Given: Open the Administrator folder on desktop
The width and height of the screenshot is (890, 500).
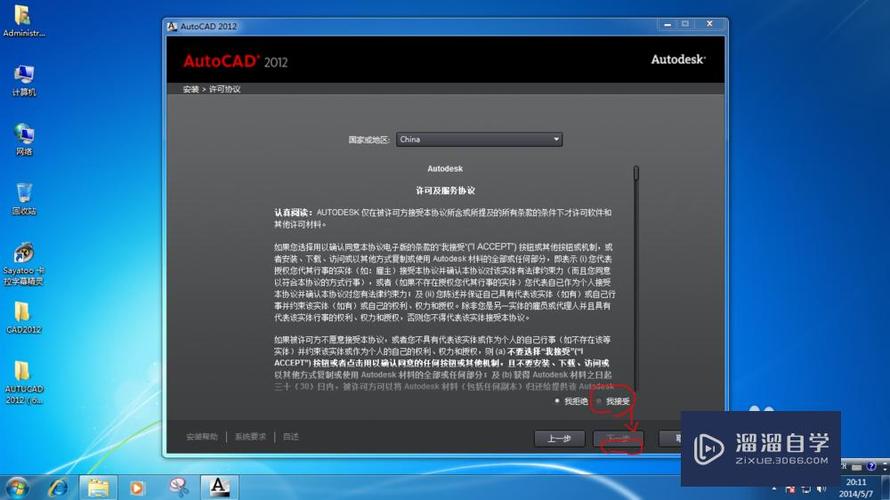Looking at the screenshot, I should 23,20.
